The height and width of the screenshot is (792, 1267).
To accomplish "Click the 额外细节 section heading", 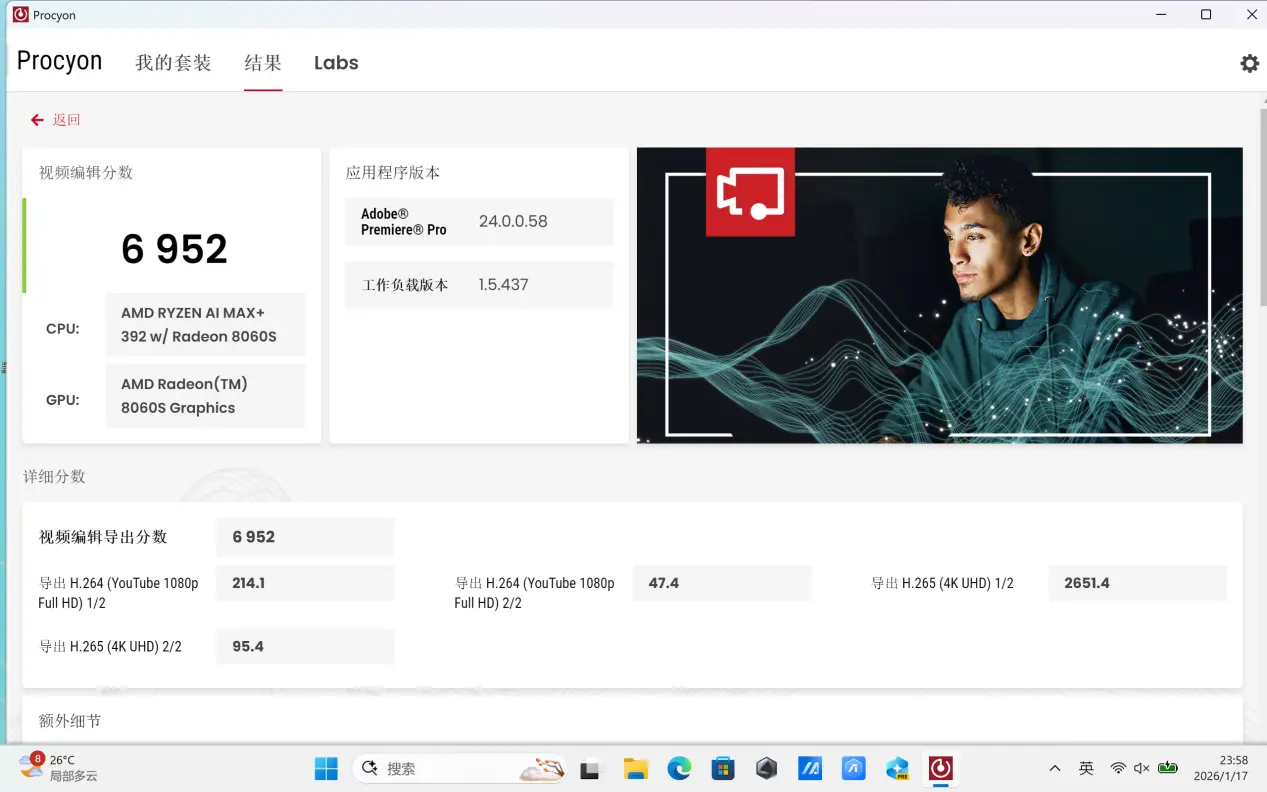I will (x=70, y=721).
